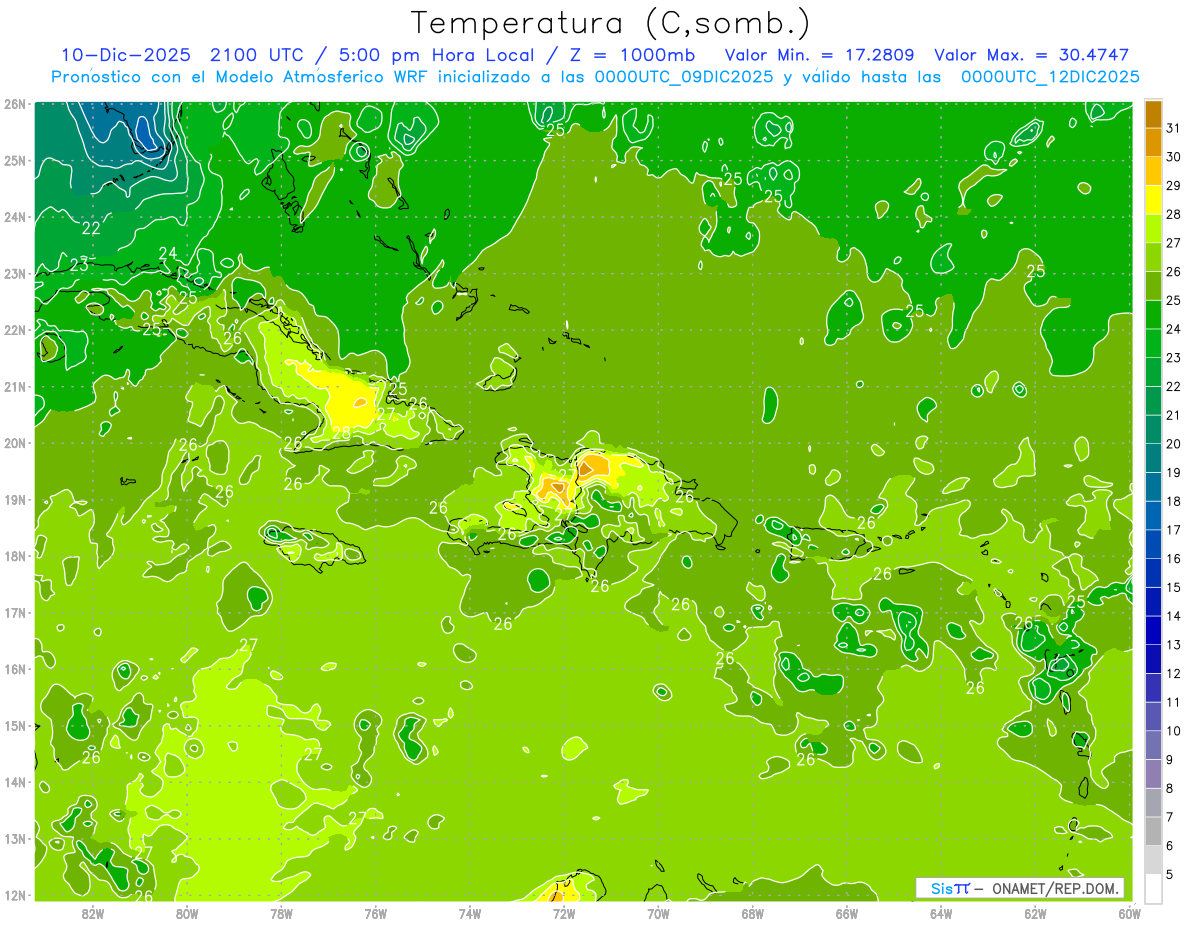Click the '60W' longitude label

tap(1129, 913)
